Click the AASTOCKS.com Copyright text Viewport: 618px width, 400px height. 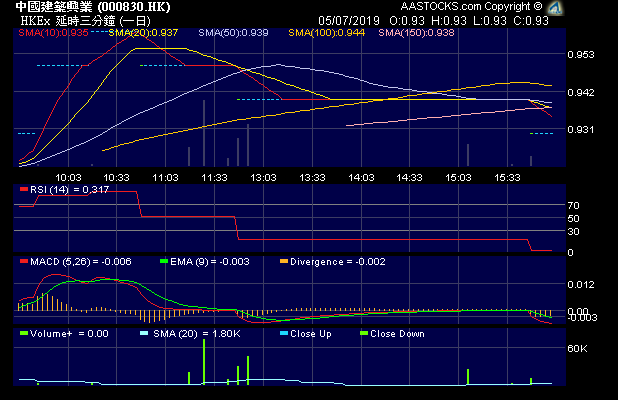coord(471,7)
